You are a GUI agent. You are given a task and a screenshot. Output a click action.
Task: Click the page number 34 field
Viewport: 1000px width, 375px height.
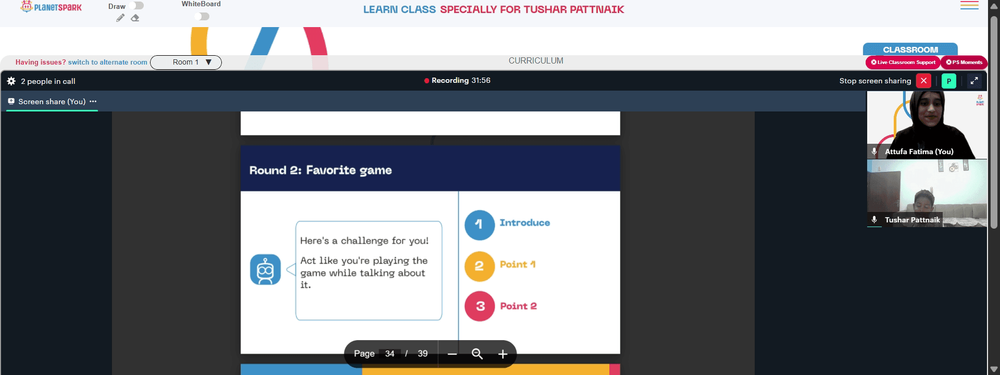390,353
